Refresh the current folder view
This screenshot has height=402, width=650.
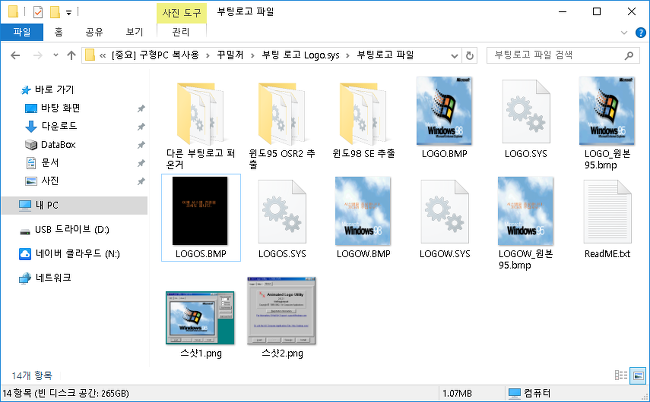pyautogui.click(x=470, y=56)
